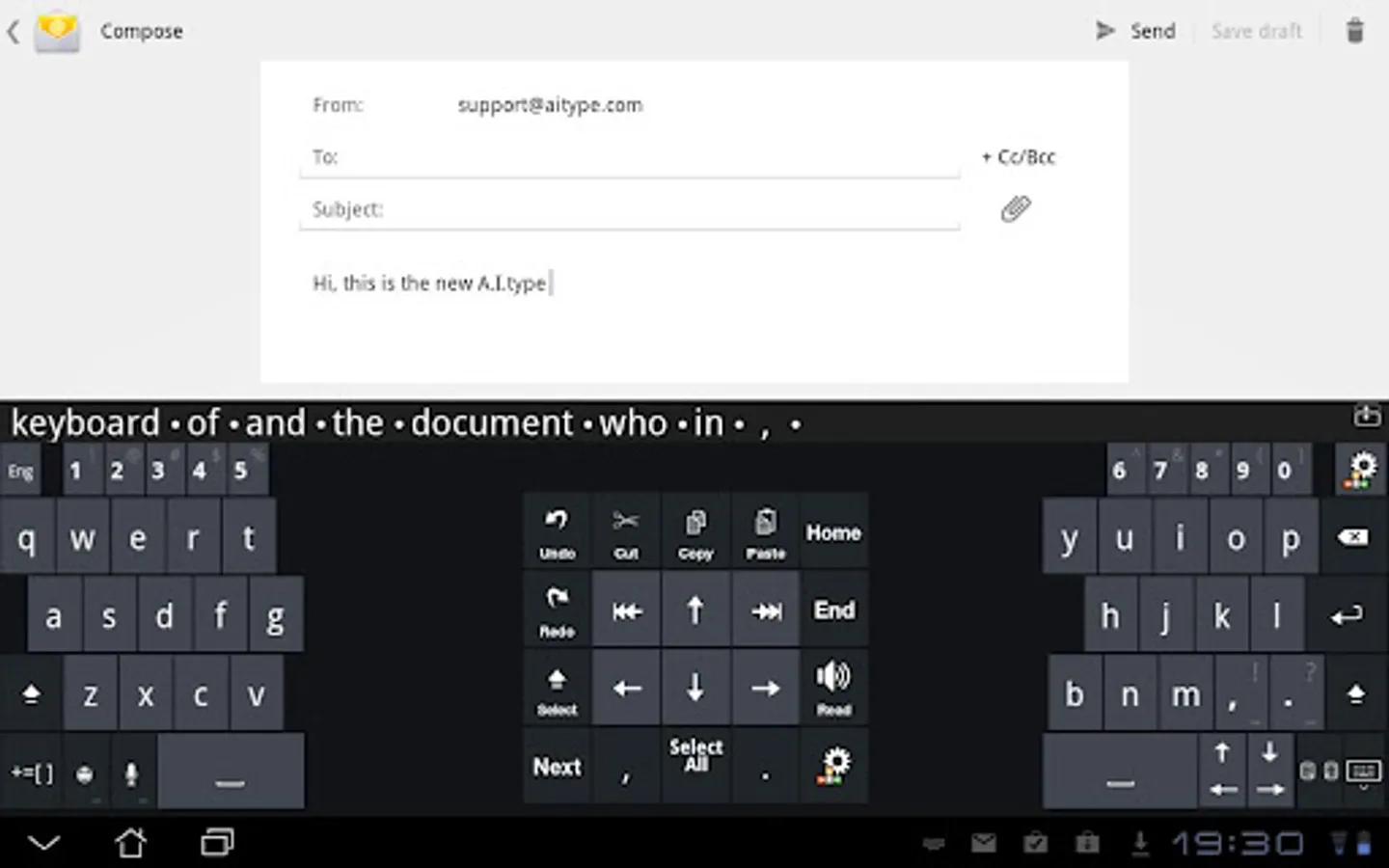Choose the 'and' word suggestion
Image resolution: width=1389 pixels, height=868 pixels.
275,422
